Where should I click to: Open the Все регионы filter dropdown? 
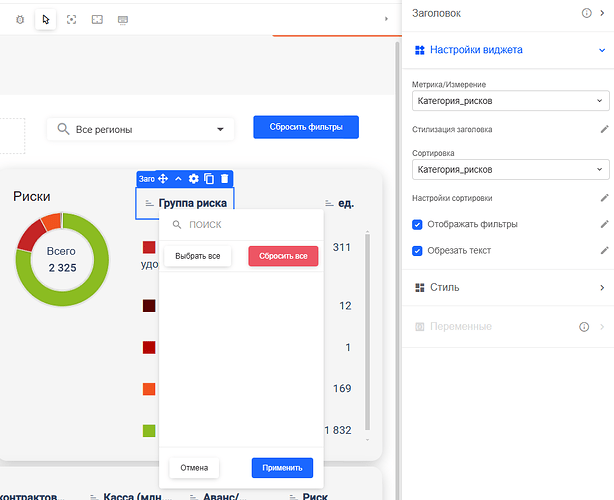click(x=140, y=129)
